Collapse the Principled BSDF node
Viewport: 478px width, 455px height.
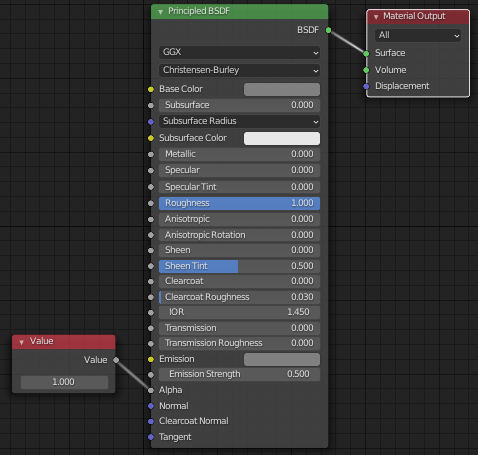(x=160, y=12)
